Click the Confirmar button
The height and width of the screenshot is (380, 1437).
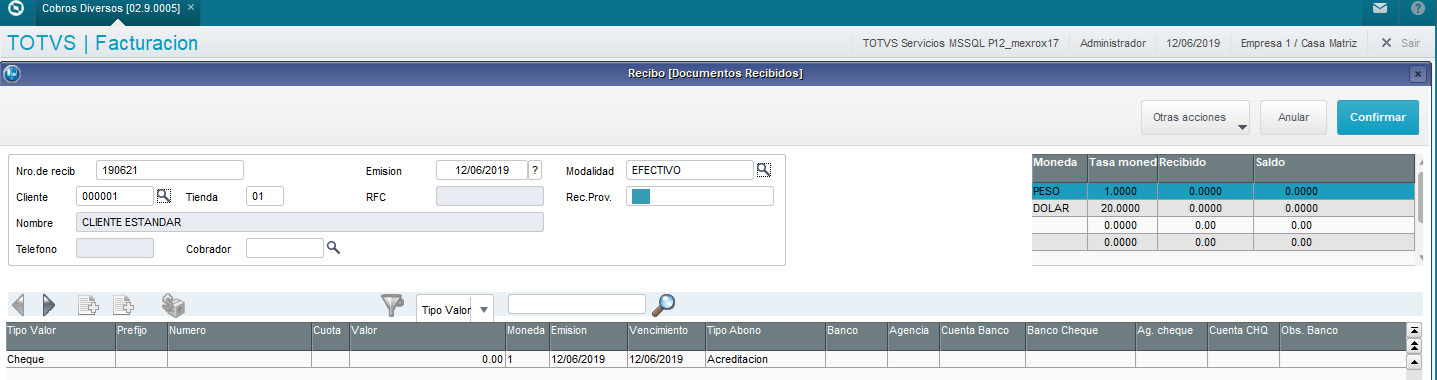1378,117
